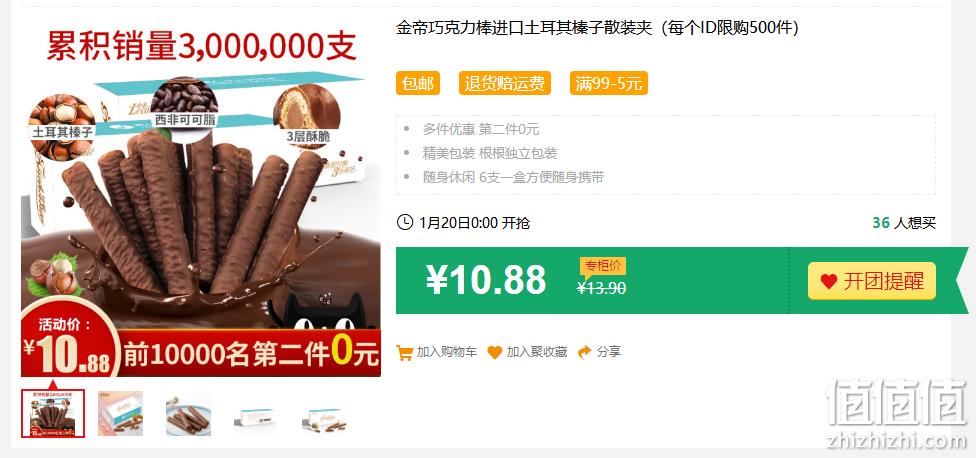The height and width of the screenshot is (458, 976).
Task: Select the third wafer sticks thumbnail
Action: 189,414
